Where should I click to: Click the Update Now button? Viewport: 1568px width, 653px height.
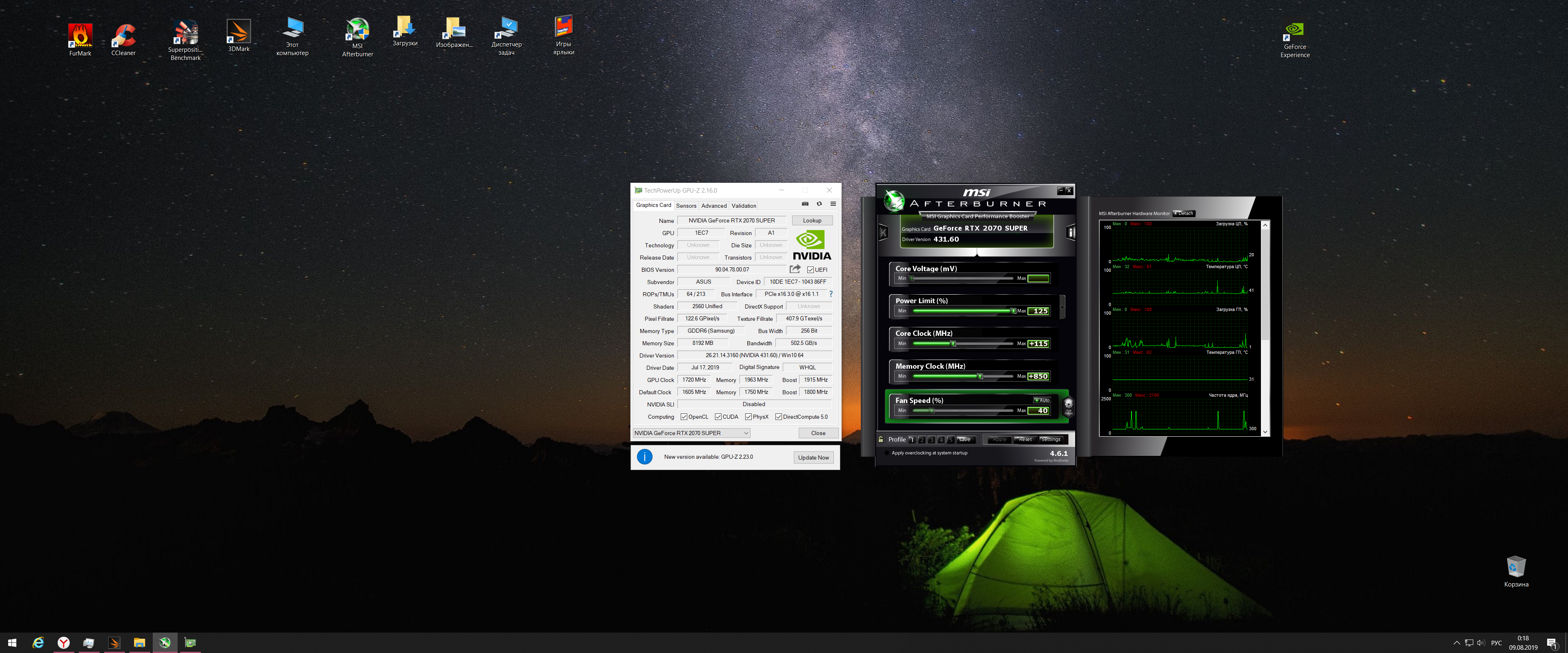pyautogui.click(x=813, y=458)
